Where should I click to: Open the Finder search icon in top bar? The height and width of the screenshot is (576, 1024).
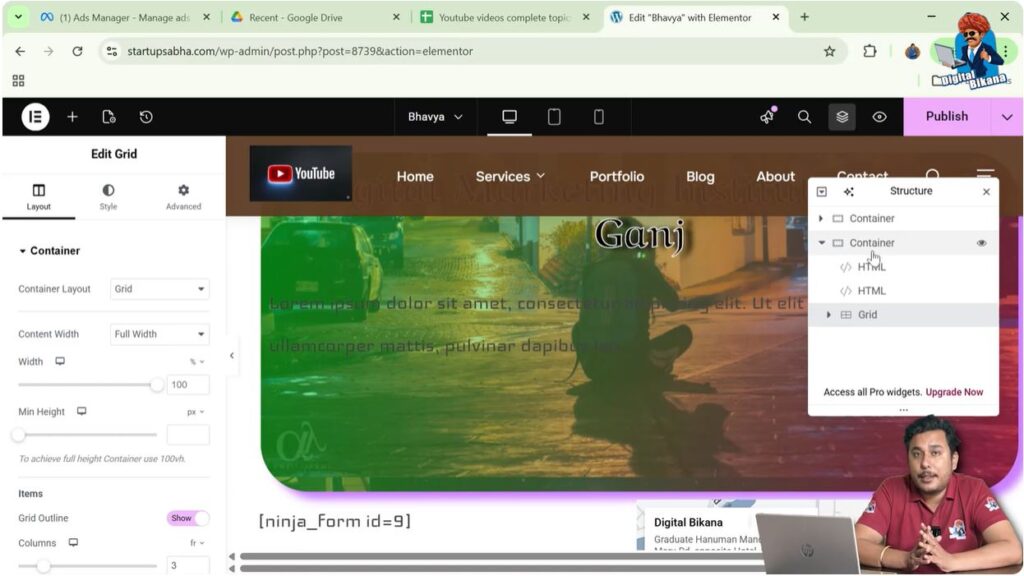pyautogui.click(x=804, y=117)
